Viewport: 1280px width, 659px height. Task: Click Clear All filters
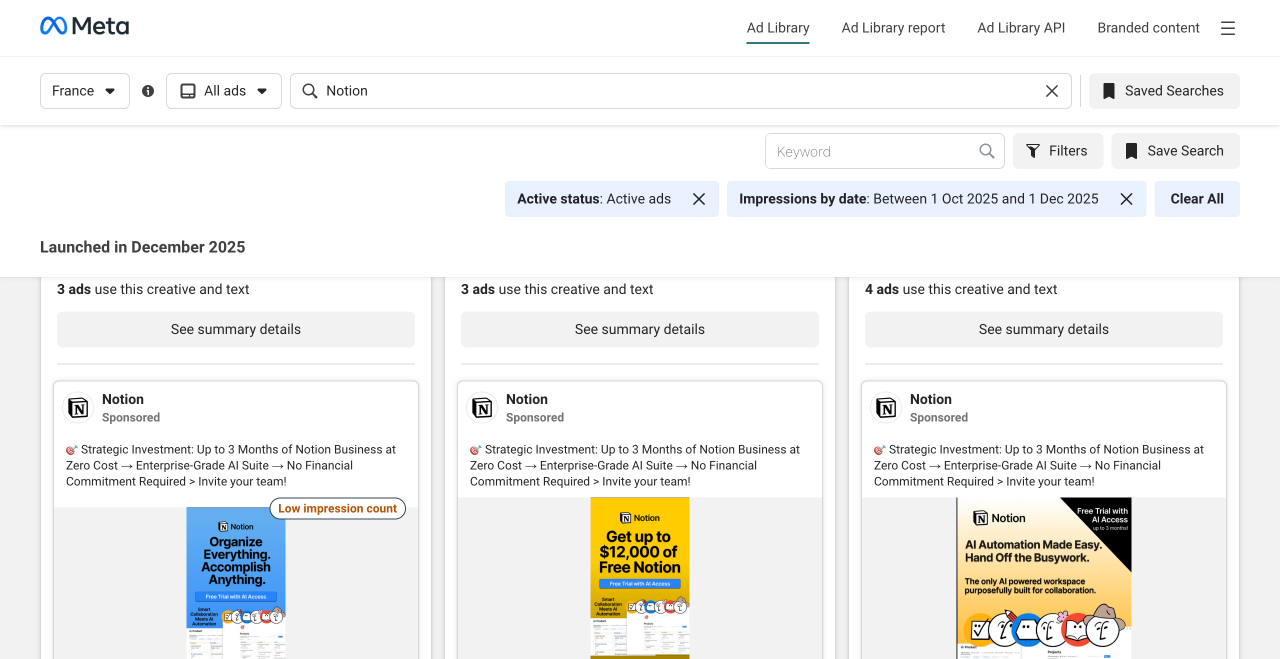coord(1197,199)
